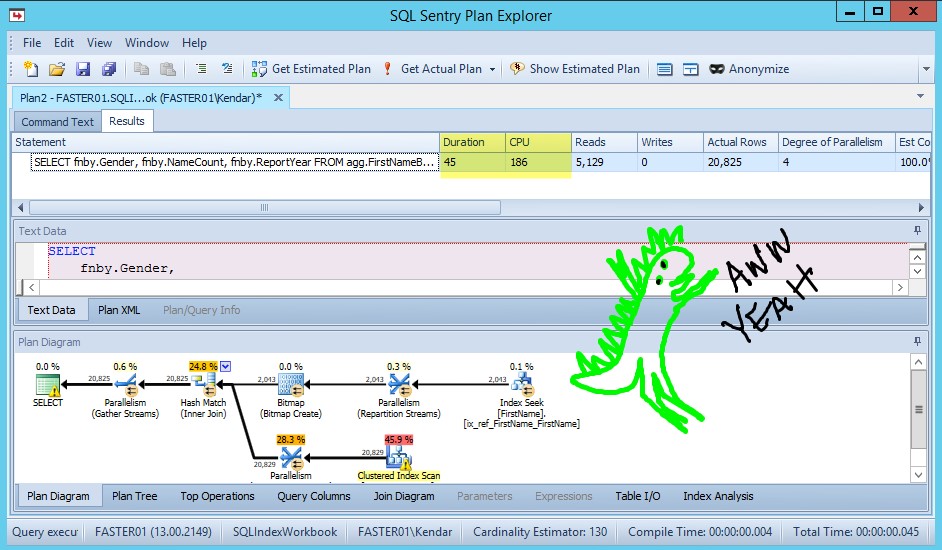Switch to the Plan XML tab

coord(119,310)
